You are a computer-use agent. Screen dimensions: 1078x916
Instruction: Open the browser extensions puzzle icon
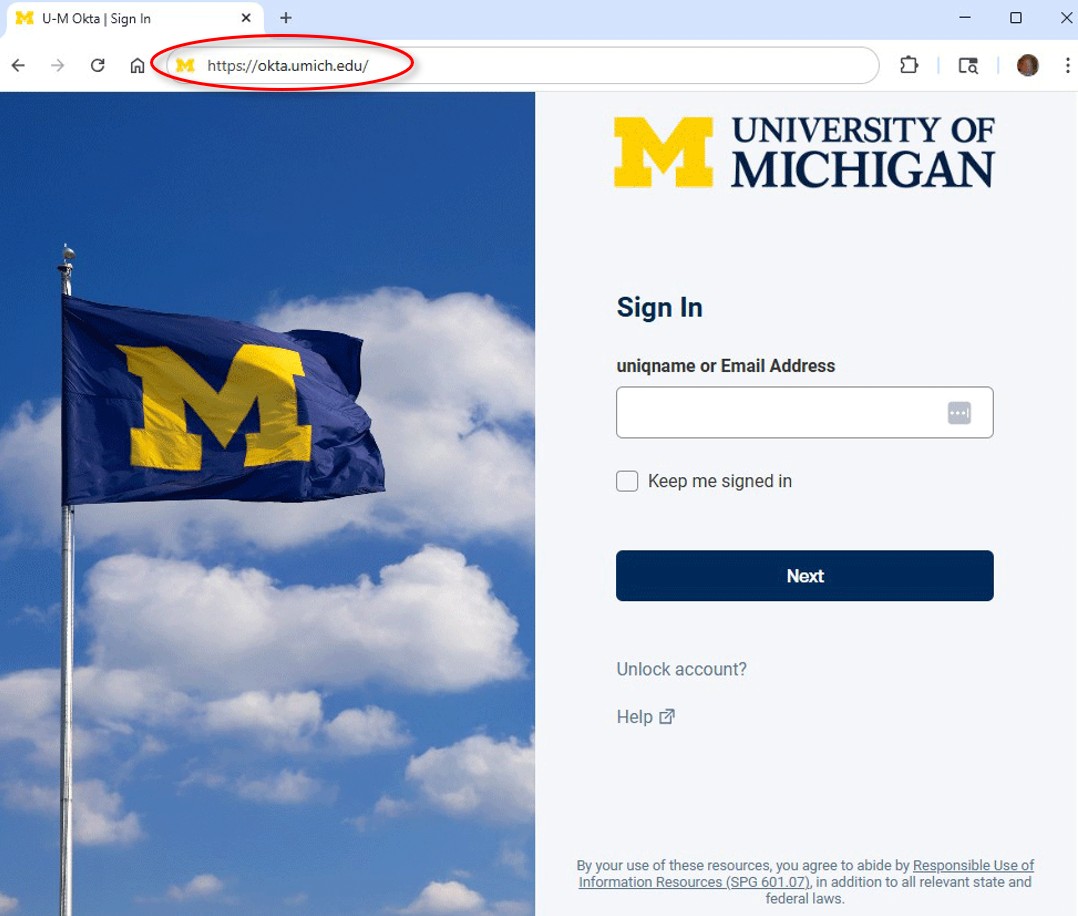909,65
